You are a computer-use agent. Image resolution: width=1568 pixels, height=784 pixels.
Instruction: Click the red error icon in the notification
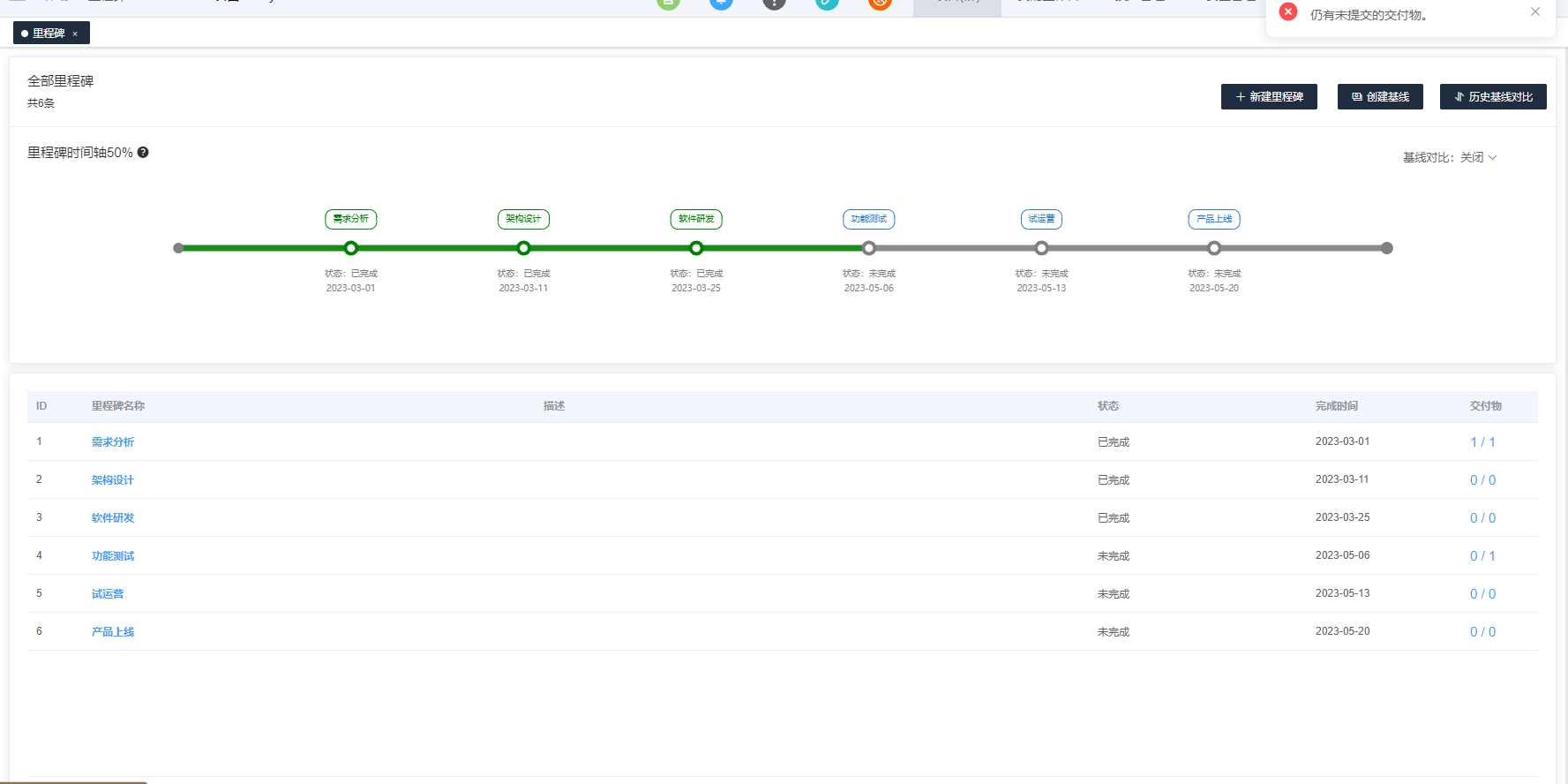(x=1287, y=12)
